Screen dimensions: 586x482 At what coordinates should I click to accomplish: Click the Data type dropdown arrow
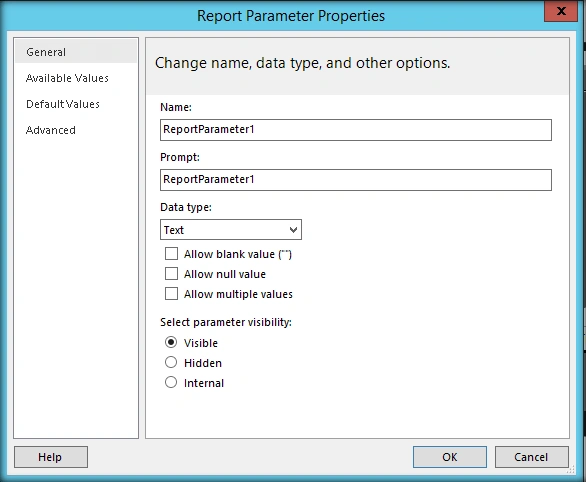pyautogui.click(x=293, y=230)
